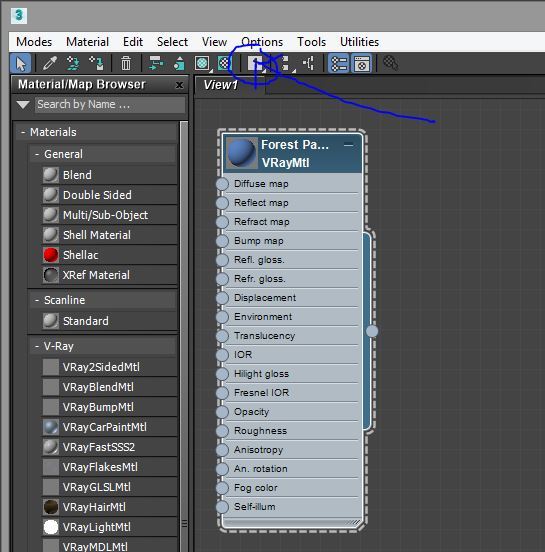The image size is (545, 552).
Task: Click the Layout Children icon
Action: [x=309, y=64]
